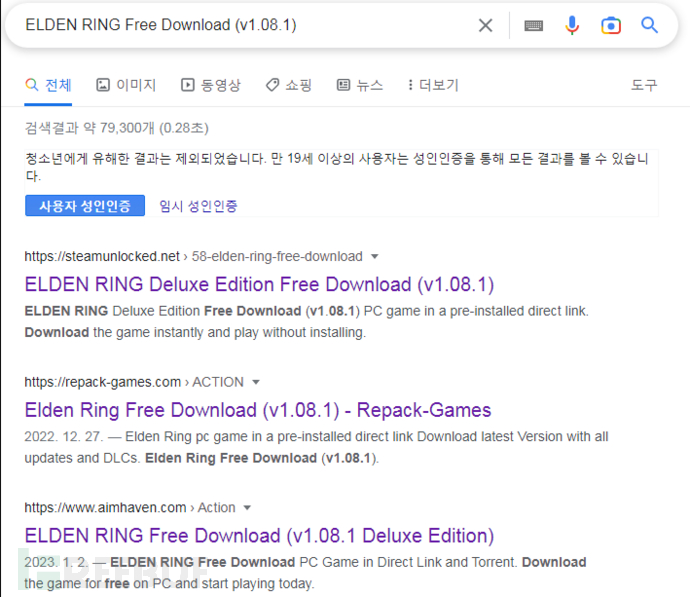
Task: Open the 더보기 (More) menu
Action: [x=433, y=85]
